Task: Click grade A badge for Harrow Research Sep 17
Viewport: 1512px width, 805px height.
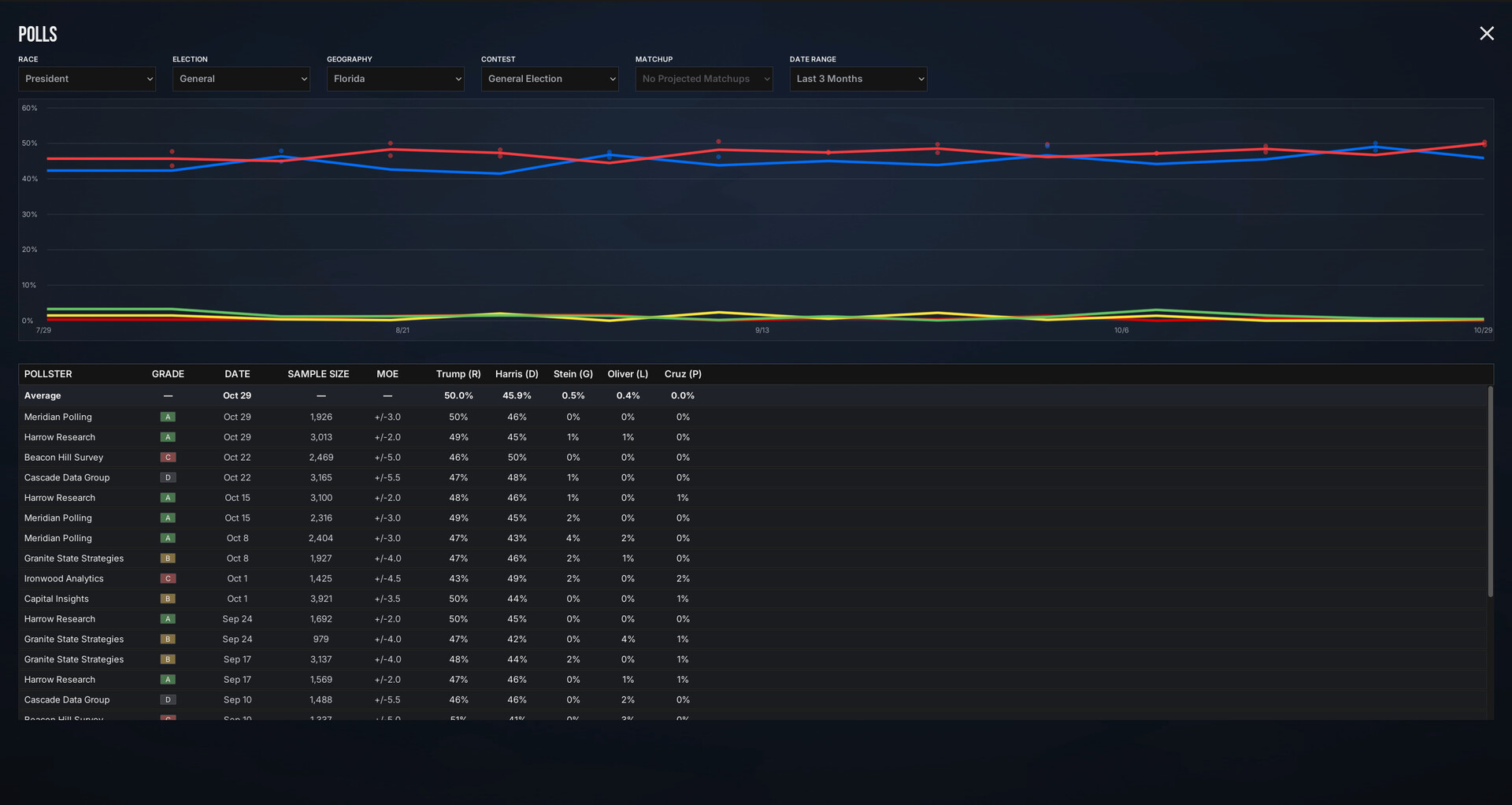Action: point(168,680)
